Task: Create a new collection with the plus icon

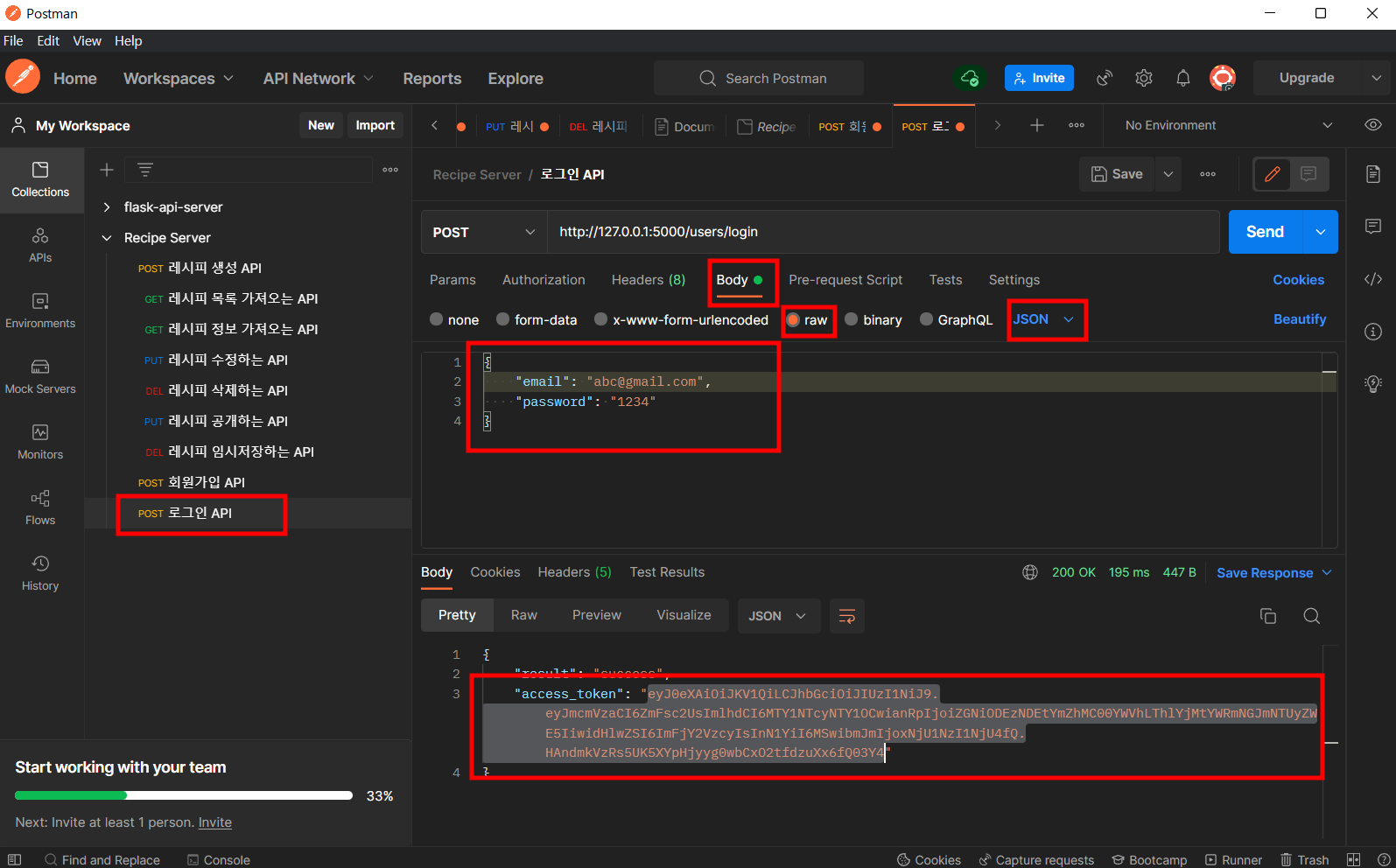Action: pos(107,170)
